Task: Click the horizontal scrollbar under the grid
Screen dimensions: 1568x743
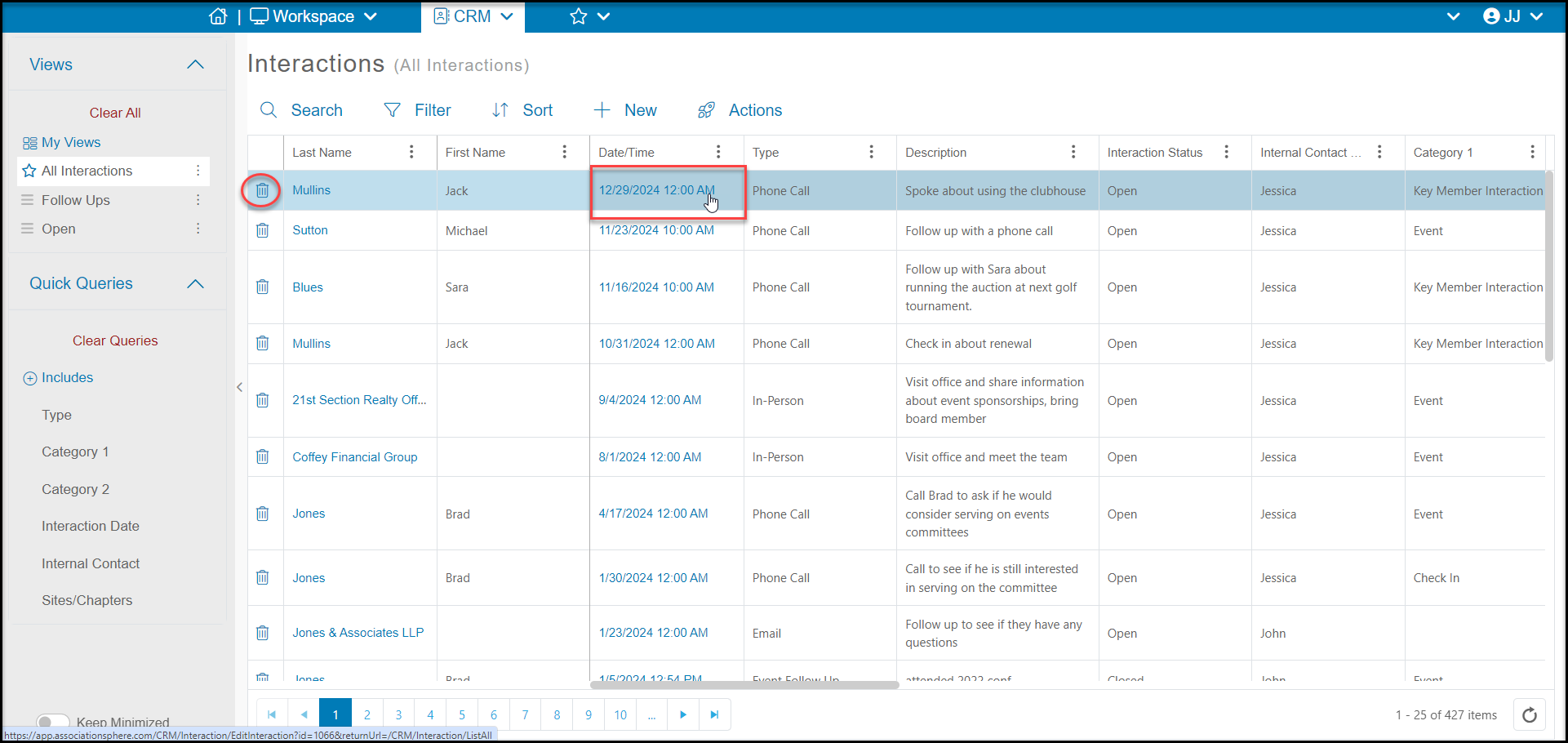Action: pyautogui.click(x=744, y=685)
